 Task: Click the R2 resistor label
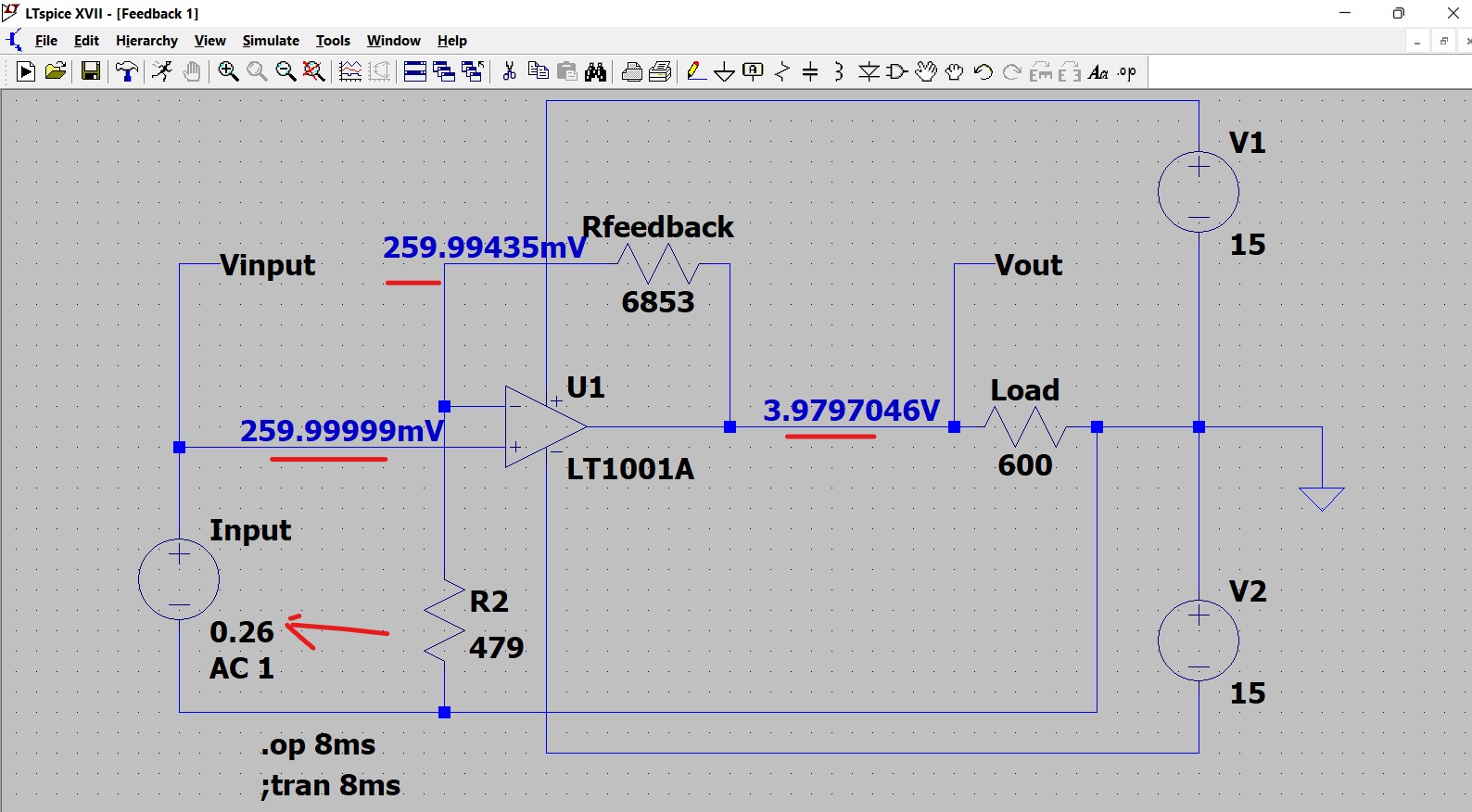click(489, 602)
